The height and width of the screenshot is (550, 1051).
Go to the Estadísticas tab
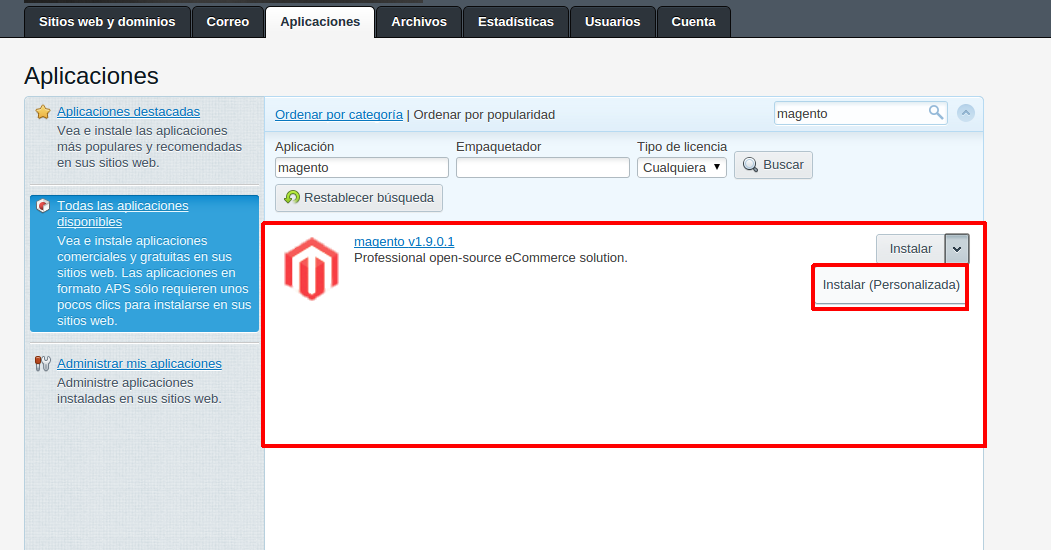[515, 22]
